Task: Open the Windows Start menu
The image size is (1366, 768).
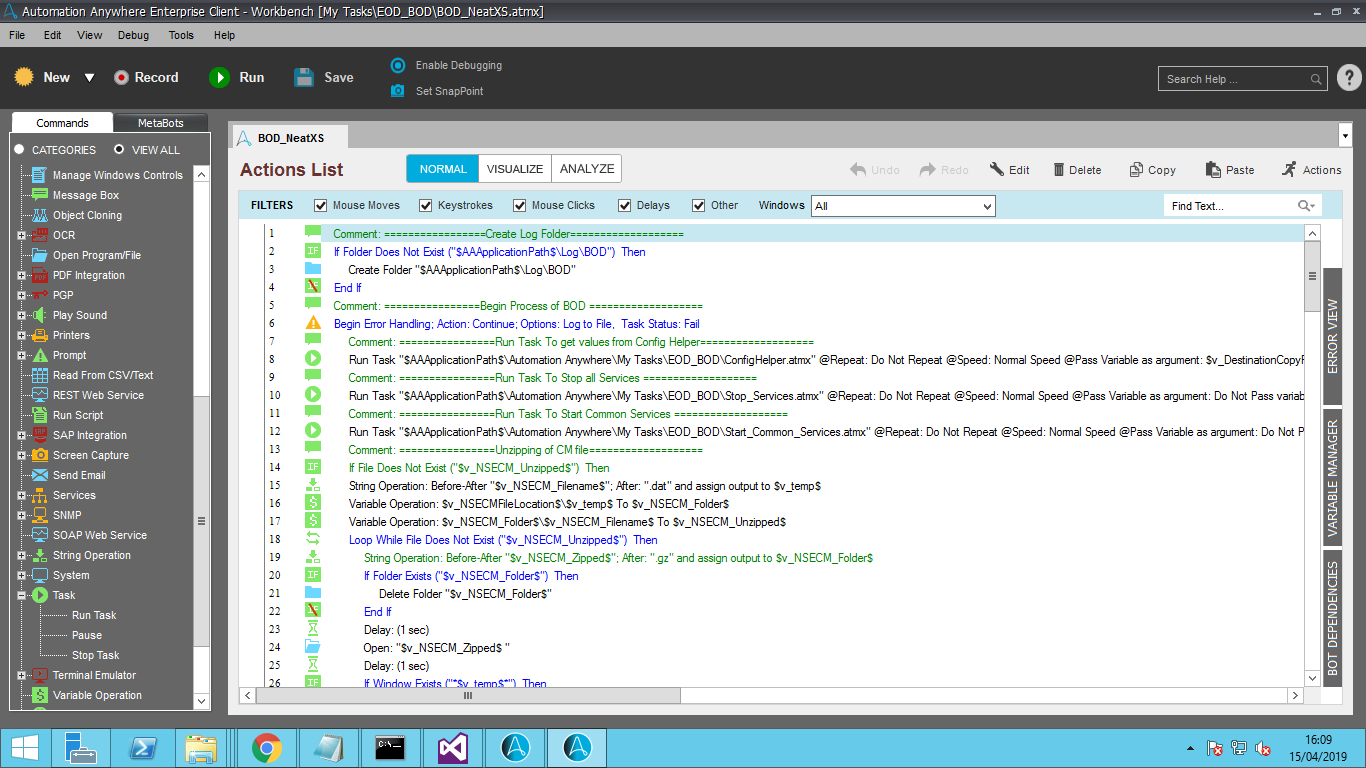Action: [25, 747]
